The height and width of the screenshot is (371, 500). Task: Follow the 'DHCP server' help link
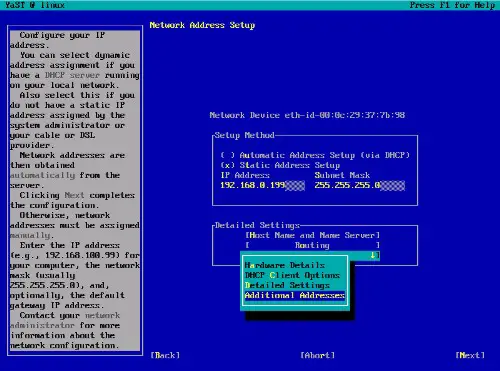72,75
